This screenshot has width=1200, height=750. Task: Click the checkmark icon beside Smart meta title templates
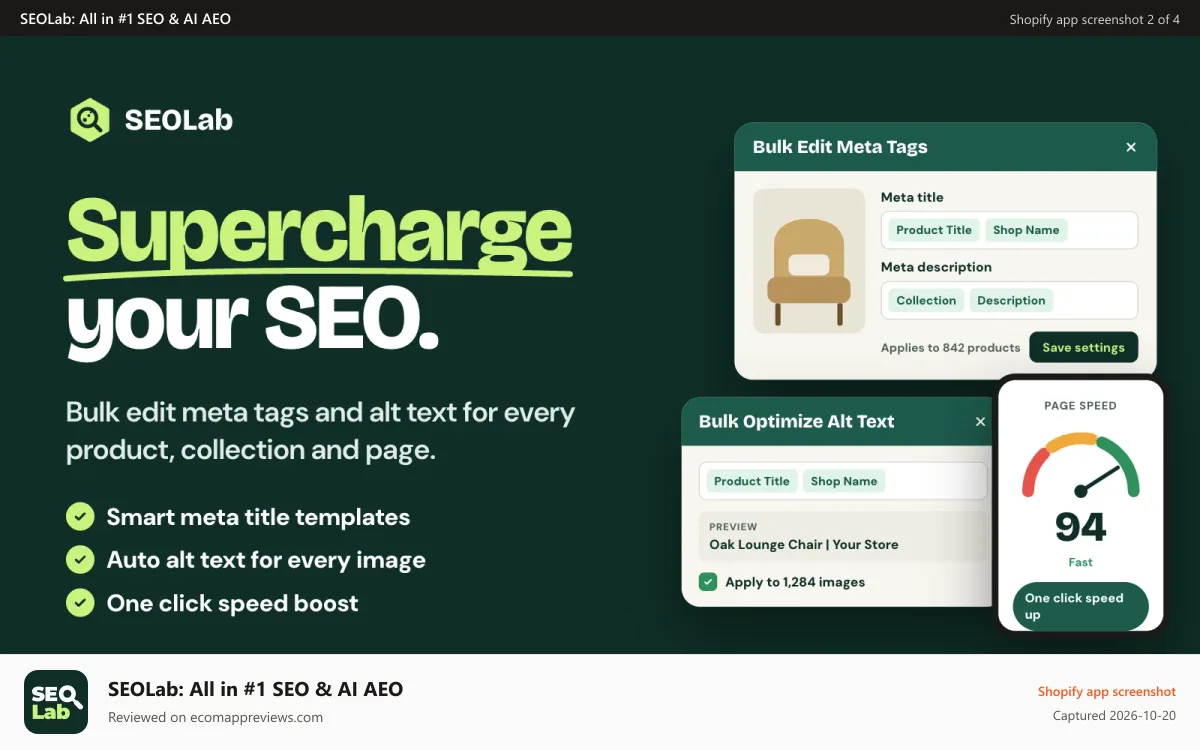(x=80, y=517)
